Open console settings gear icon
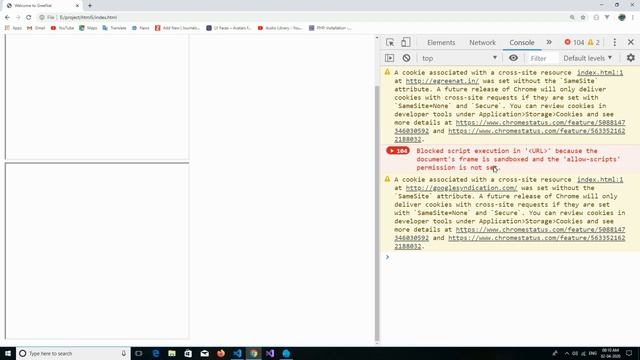640x360 pixels. pyautogui.click(x=631, y=58)
